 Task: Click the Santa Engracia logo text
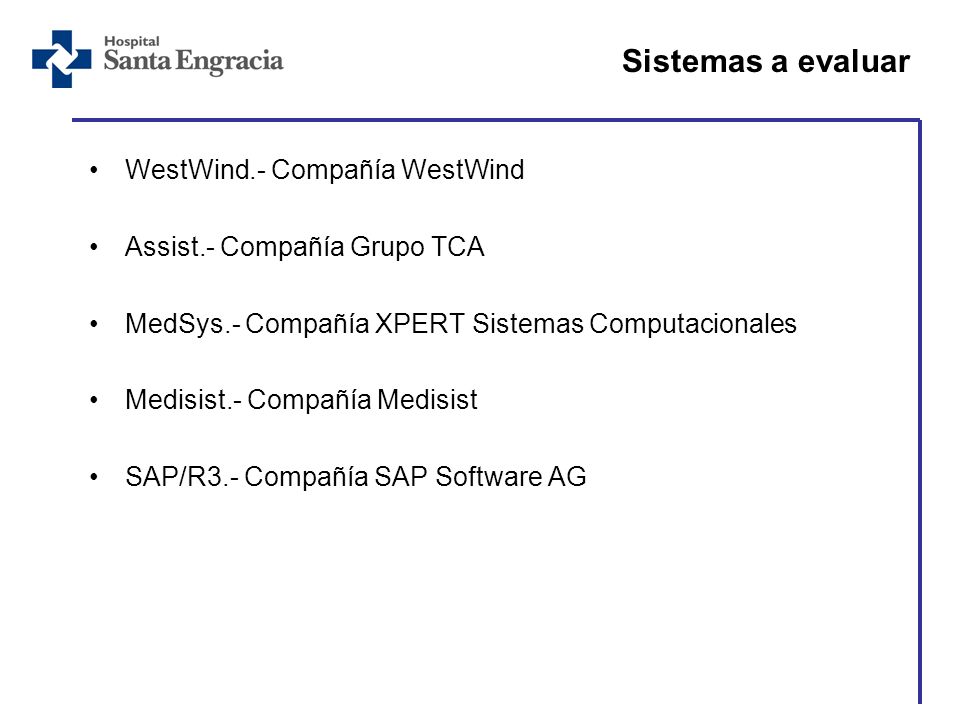(x=193, y=61)
